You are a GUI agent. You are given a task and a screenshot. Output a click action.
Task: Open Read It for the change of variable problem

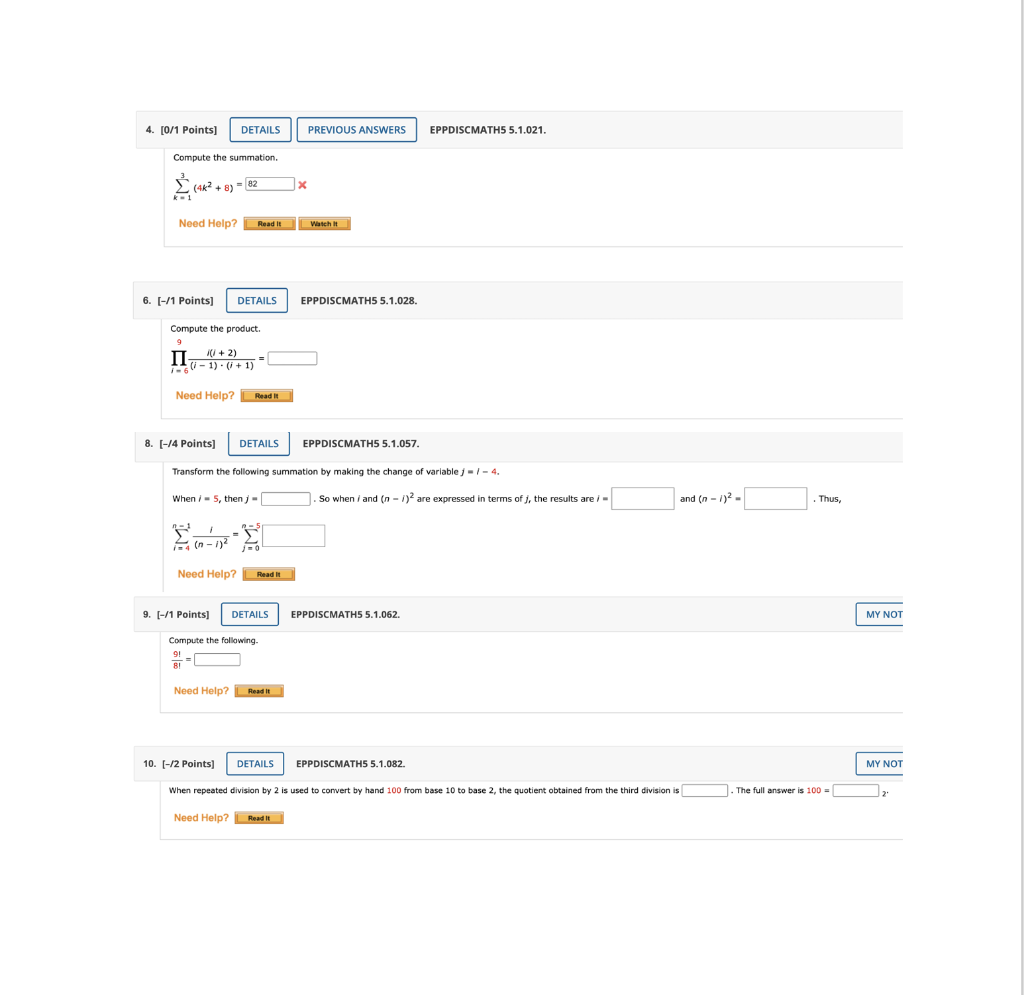(268, 574)
